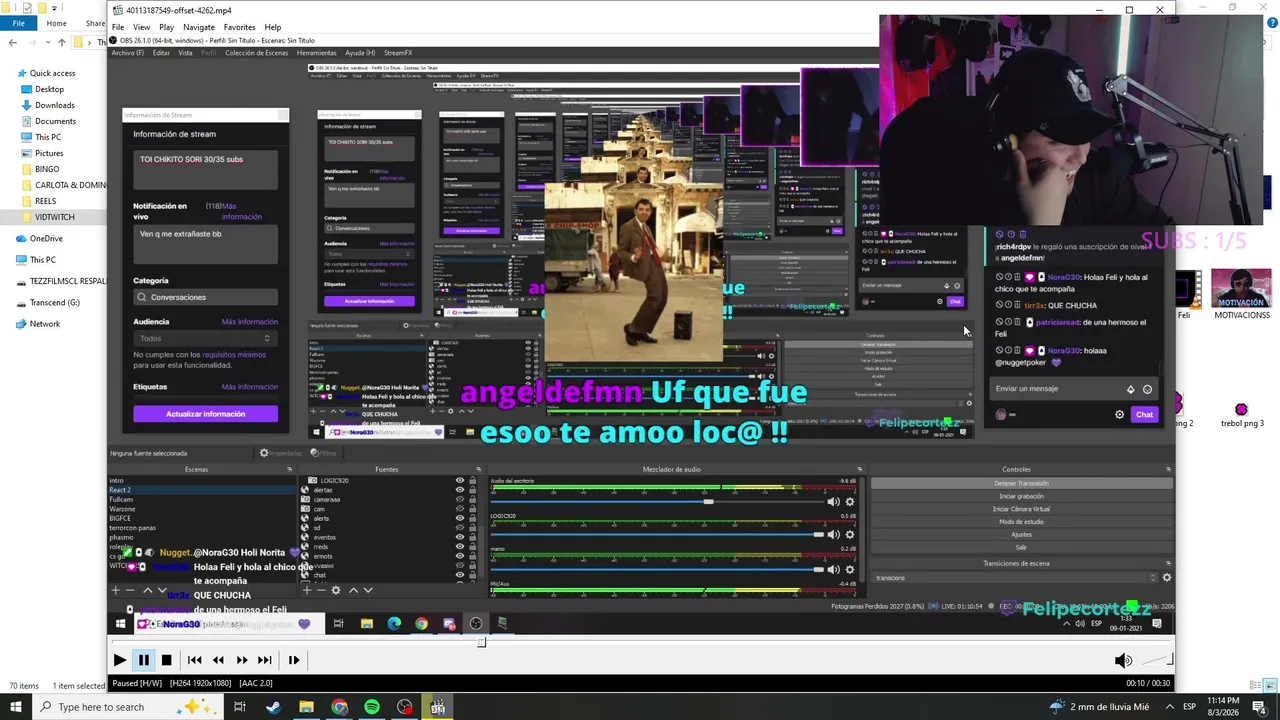Click the Properties checkmark icon in Explorer's quick toolbar
The width and height of the screenshot is (1280, 720).
[x=27, y=8]
